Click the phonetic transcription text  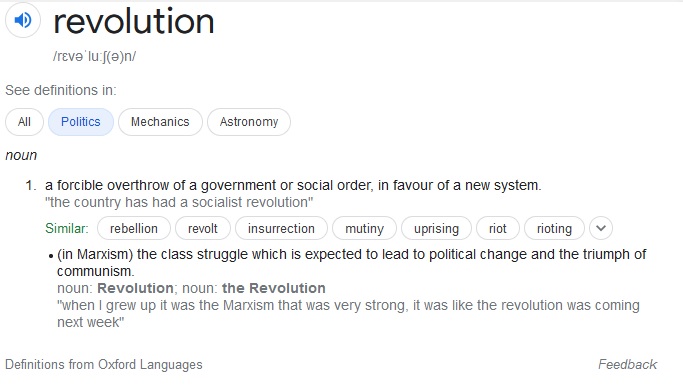pyautogui.click(x=94, y=57)
